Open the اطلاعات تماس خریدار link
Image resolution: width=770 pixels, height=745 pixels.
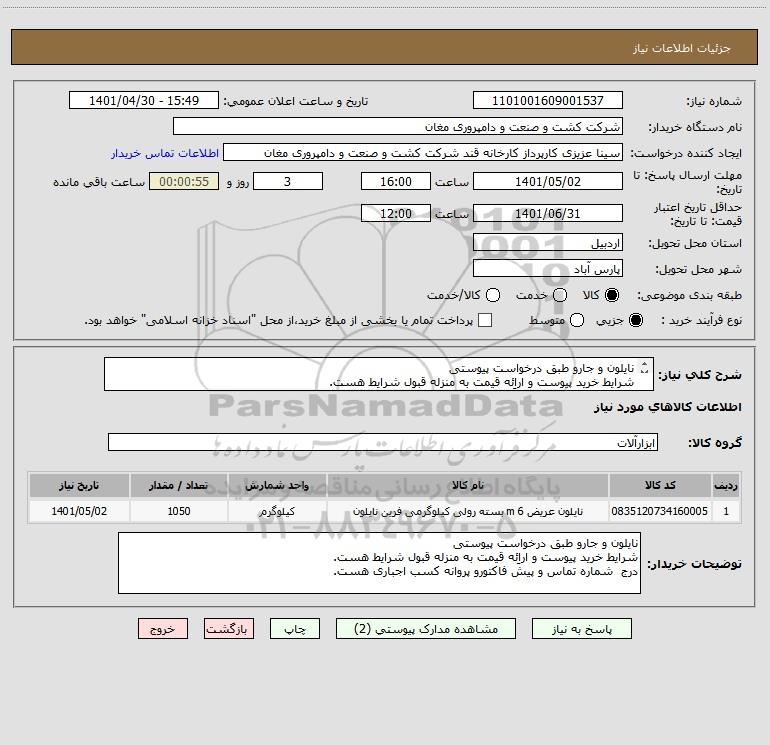click(165, 153)
